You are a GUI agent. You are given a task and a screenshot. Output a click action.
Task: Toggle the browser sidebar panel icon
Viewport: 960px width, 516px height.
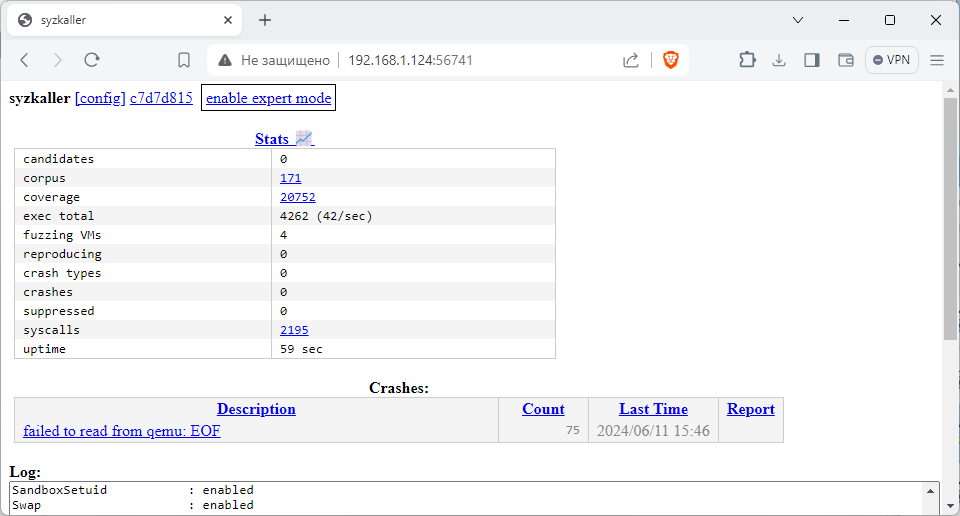[812, 60]
